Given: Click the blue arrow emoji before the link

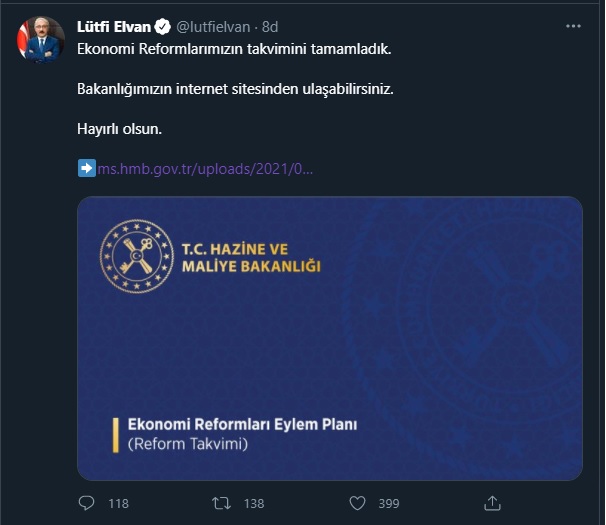Looking at the screenshot, I should (86, 169).
